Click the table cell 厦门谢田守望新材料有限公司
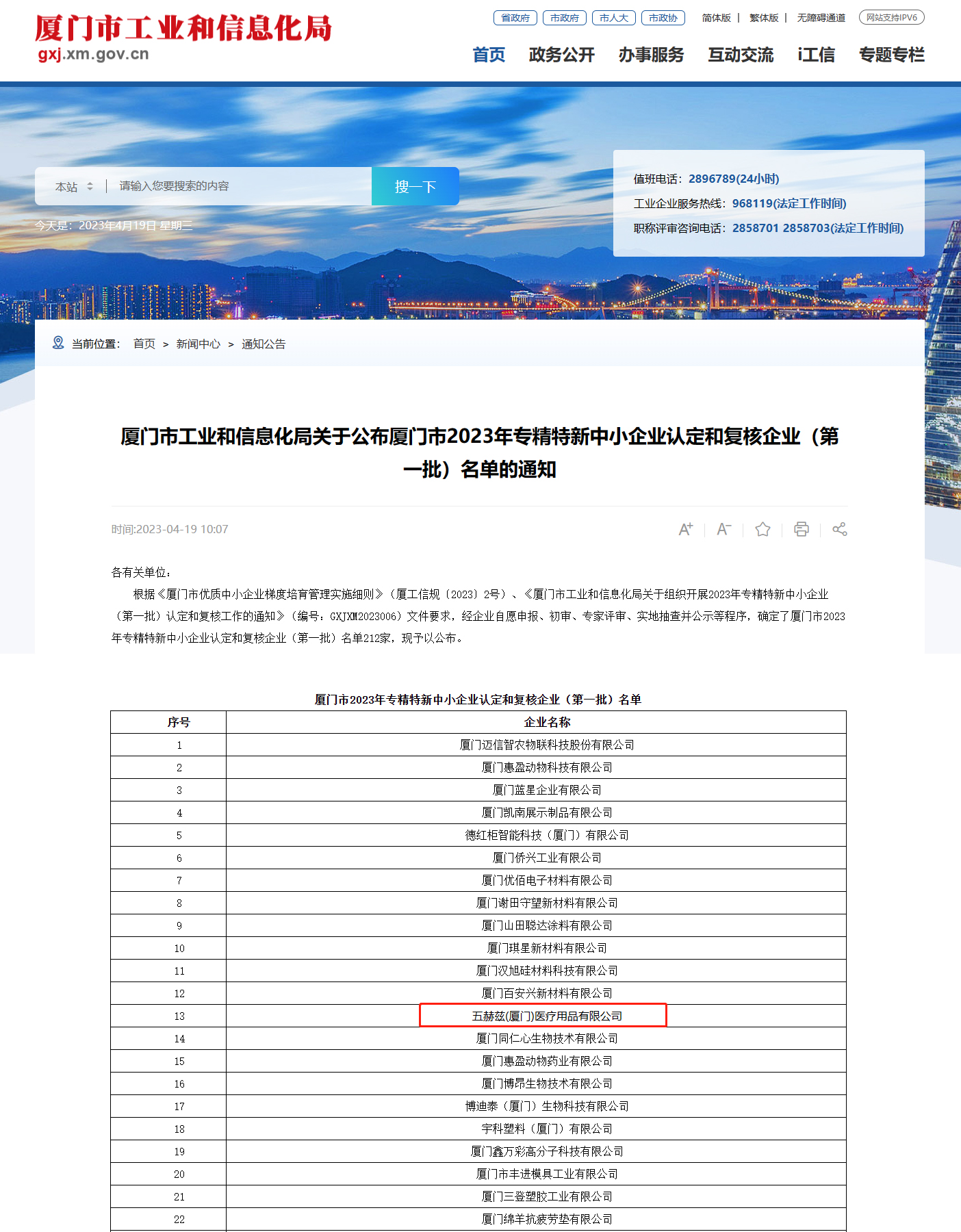 point(536,903)
